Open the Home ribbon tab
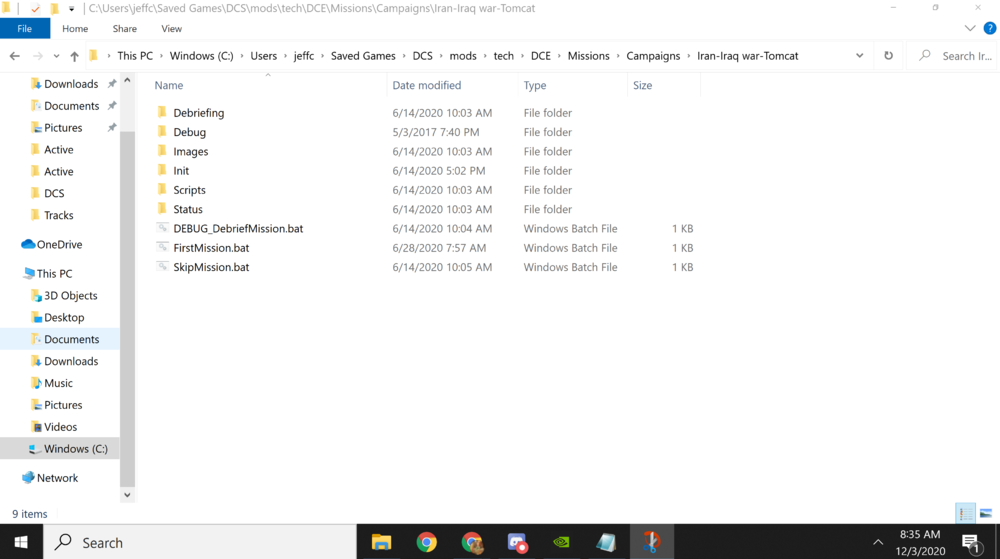Viewport: 1000px width, 559px height. coord(75,28)
